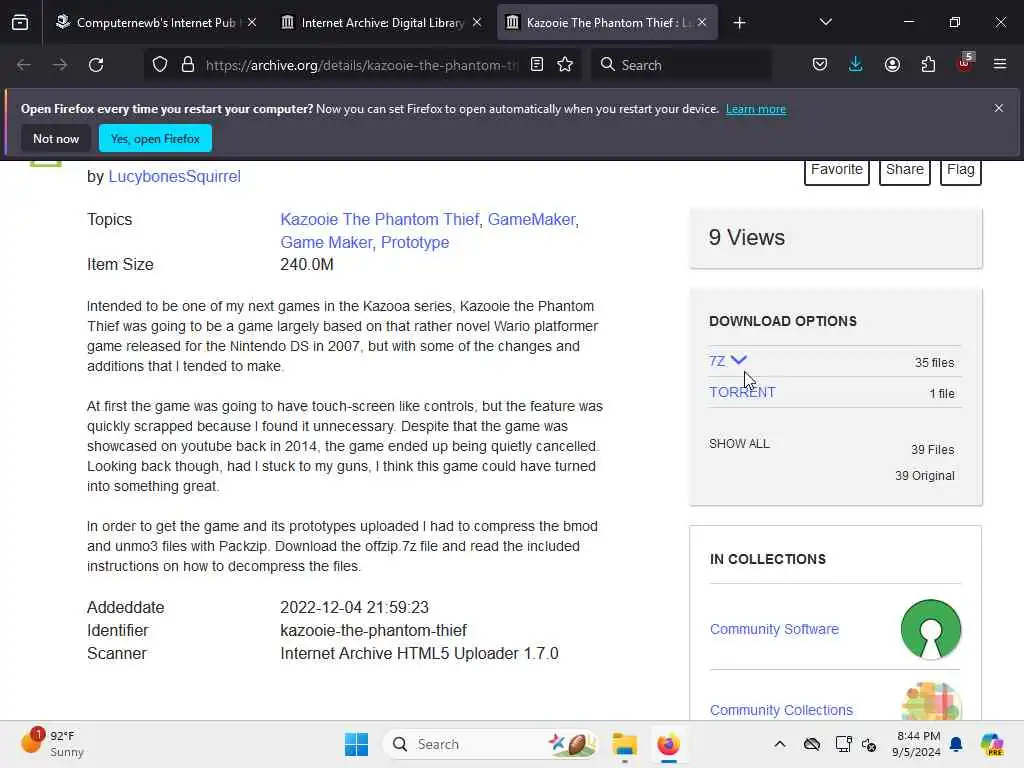Open the Community Collections link
Image resolution: width=1024 pixels, height=768 pixels.
pyautogui.click(x=781, y=710)
